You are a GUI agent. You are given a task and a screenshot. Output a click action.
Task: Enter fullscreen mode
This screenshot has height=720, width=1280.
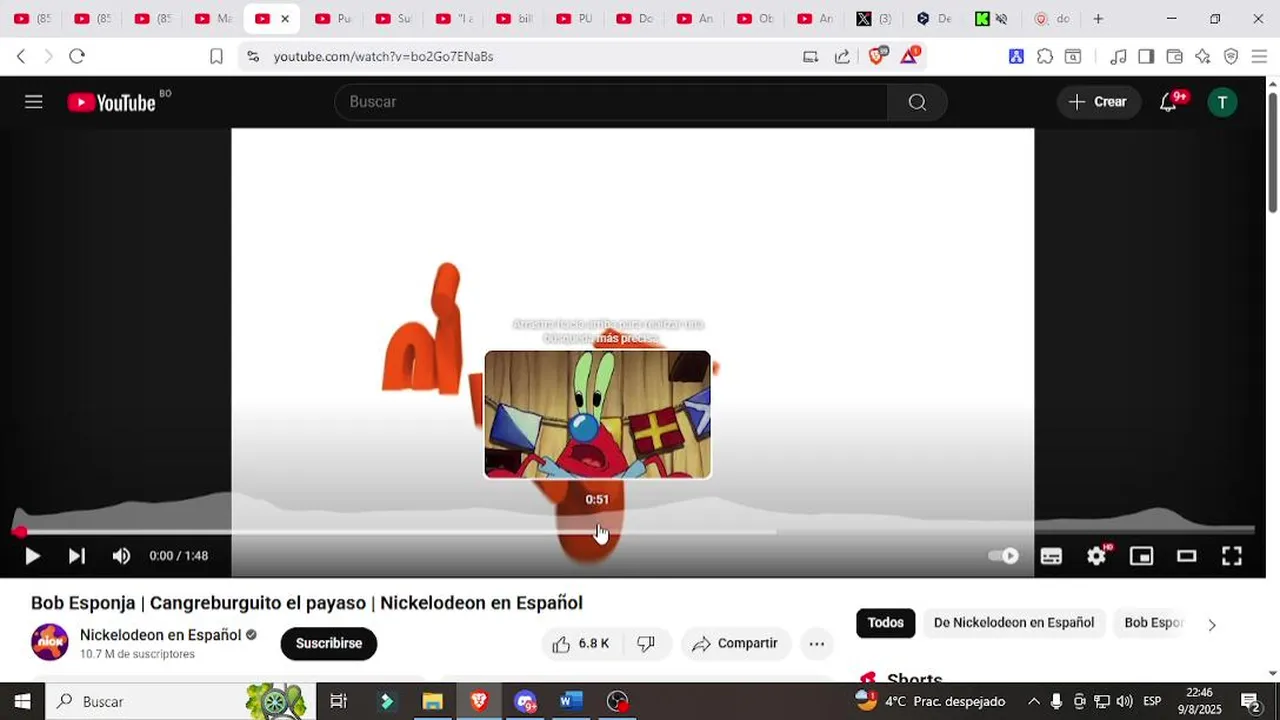click(x=1232, y=556)
